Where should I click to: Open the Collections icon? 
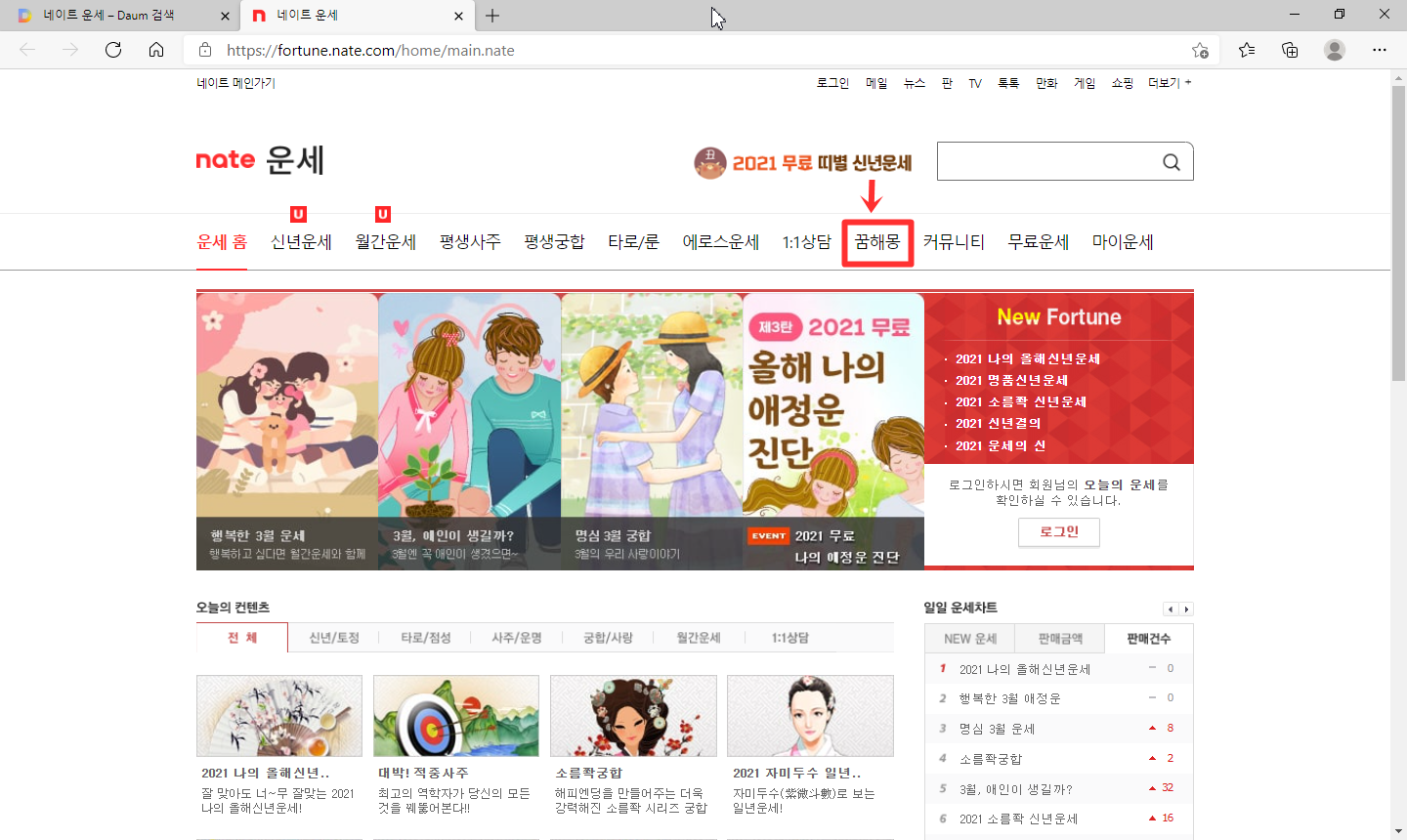tap(1290, 50)
